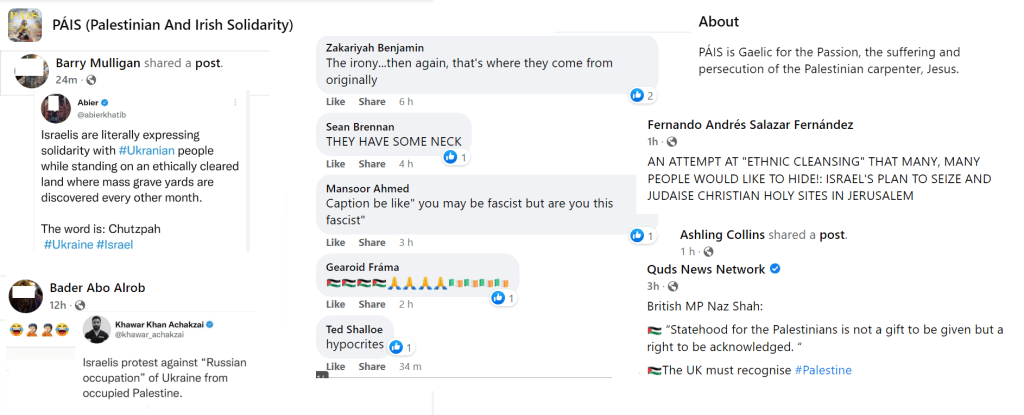The height and width of the screenshot is (415, 1024).
Task: Open the post shared by Ashling Collins
Action: 834,235
